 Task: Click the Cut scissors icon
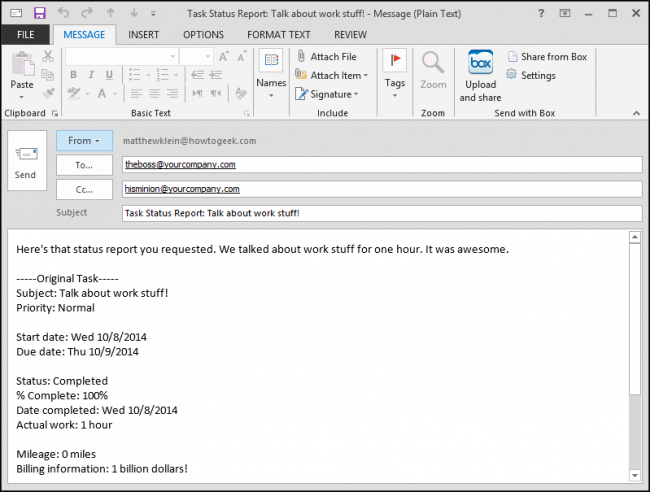[48, 56]
